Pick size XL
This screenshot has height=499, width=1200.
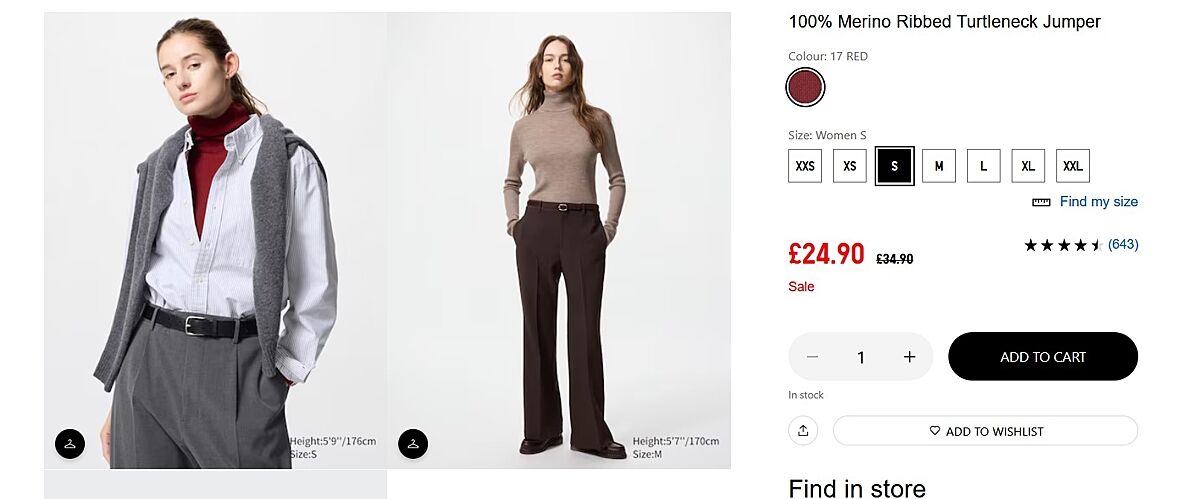[x=1028, y=166]
